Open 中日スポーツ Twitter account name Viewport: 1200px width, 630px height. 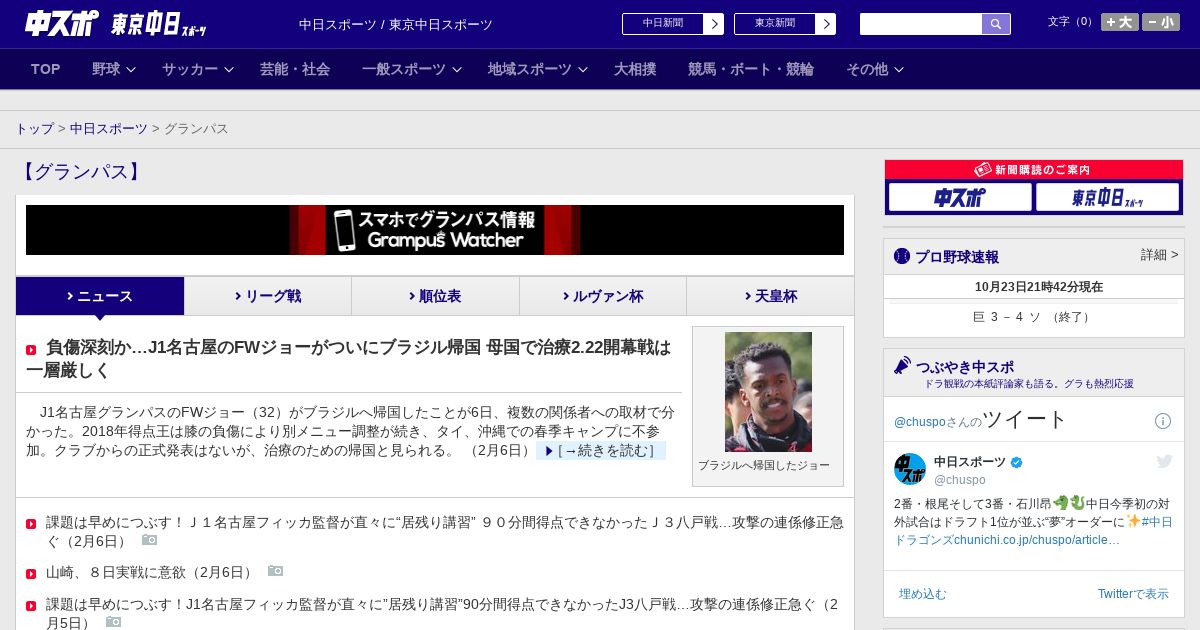(970, 462)
